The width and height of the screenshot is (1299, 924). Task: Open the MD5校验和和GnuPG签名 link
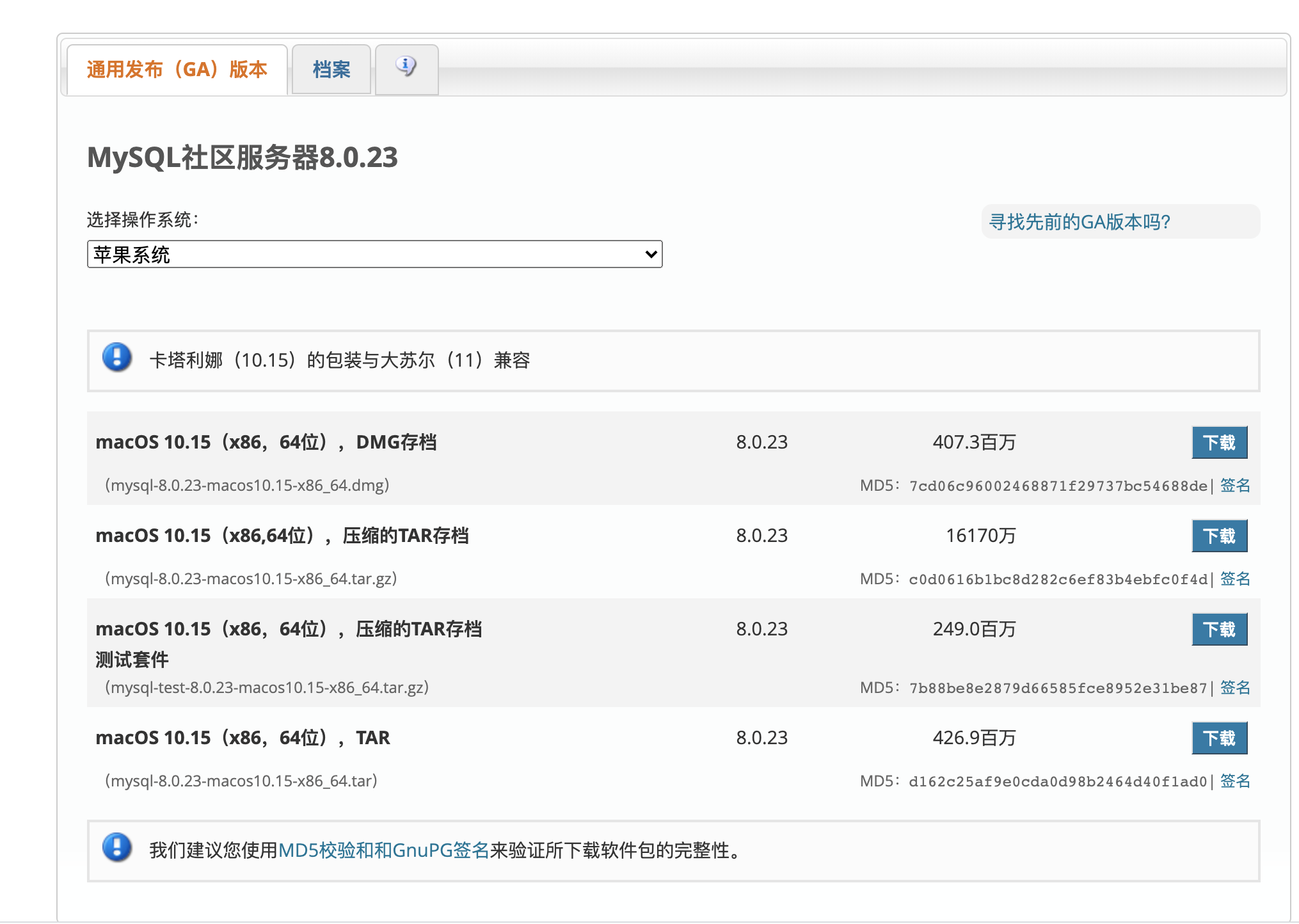383,850
